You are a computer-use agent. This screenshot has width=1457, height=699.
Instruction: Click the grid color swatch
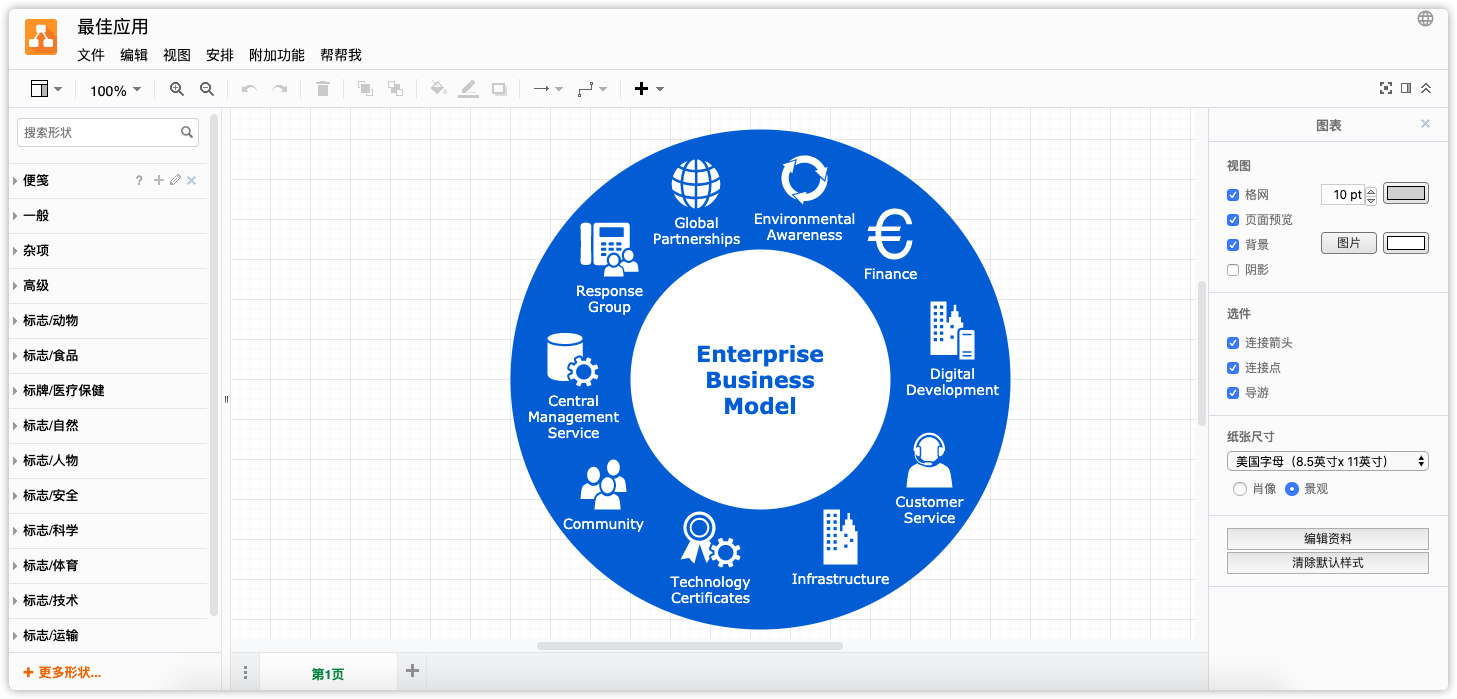tap(1406, 194)
